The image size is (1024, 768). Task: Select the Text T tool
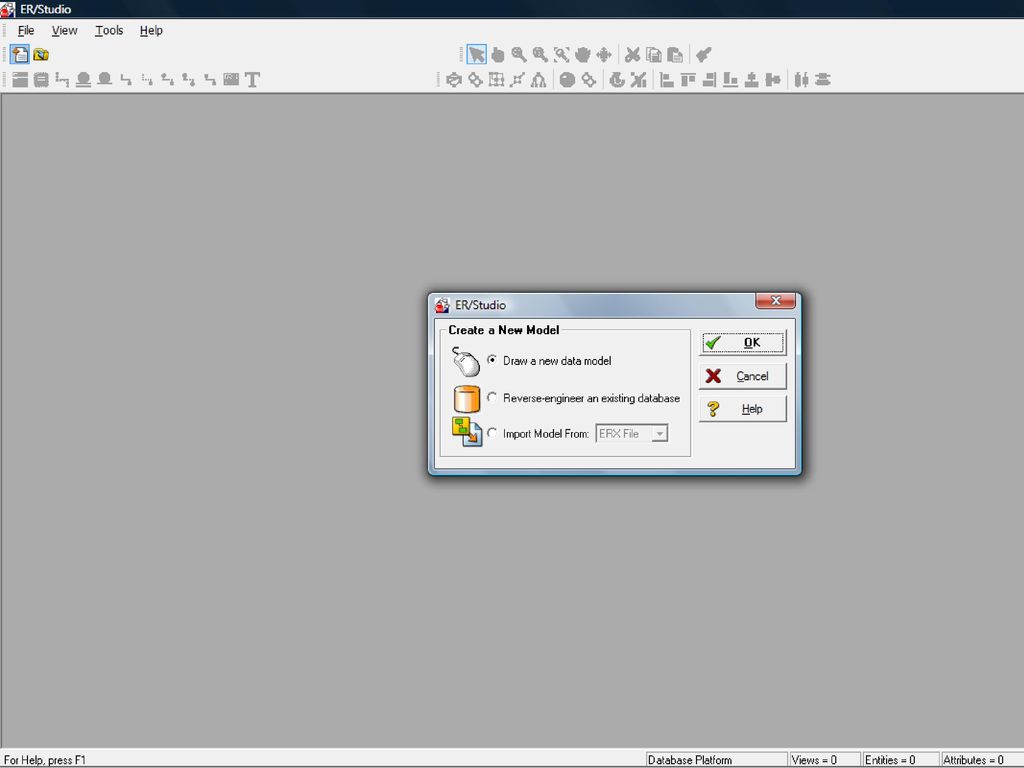click(252, 80)
